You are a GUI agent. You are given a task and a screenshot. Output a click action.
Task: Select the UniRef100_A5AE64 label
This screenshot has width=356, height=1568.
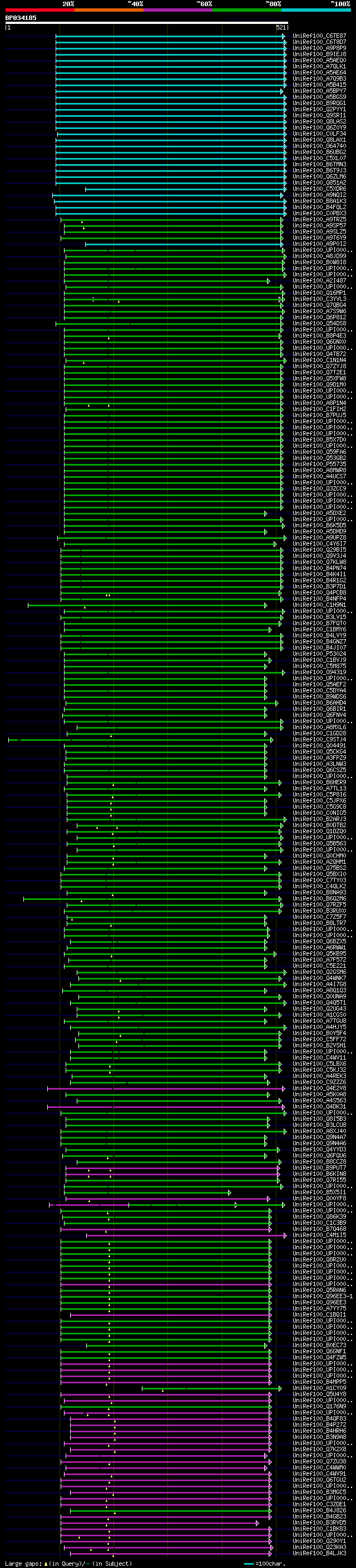point(319,72)
